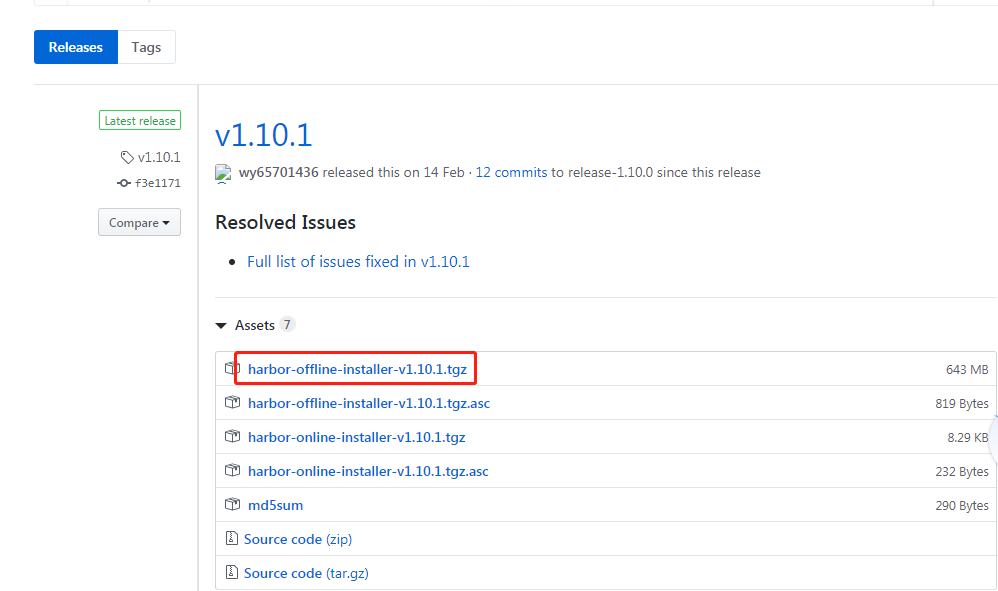Click the wy65701436 avatar image

(223, 173)
